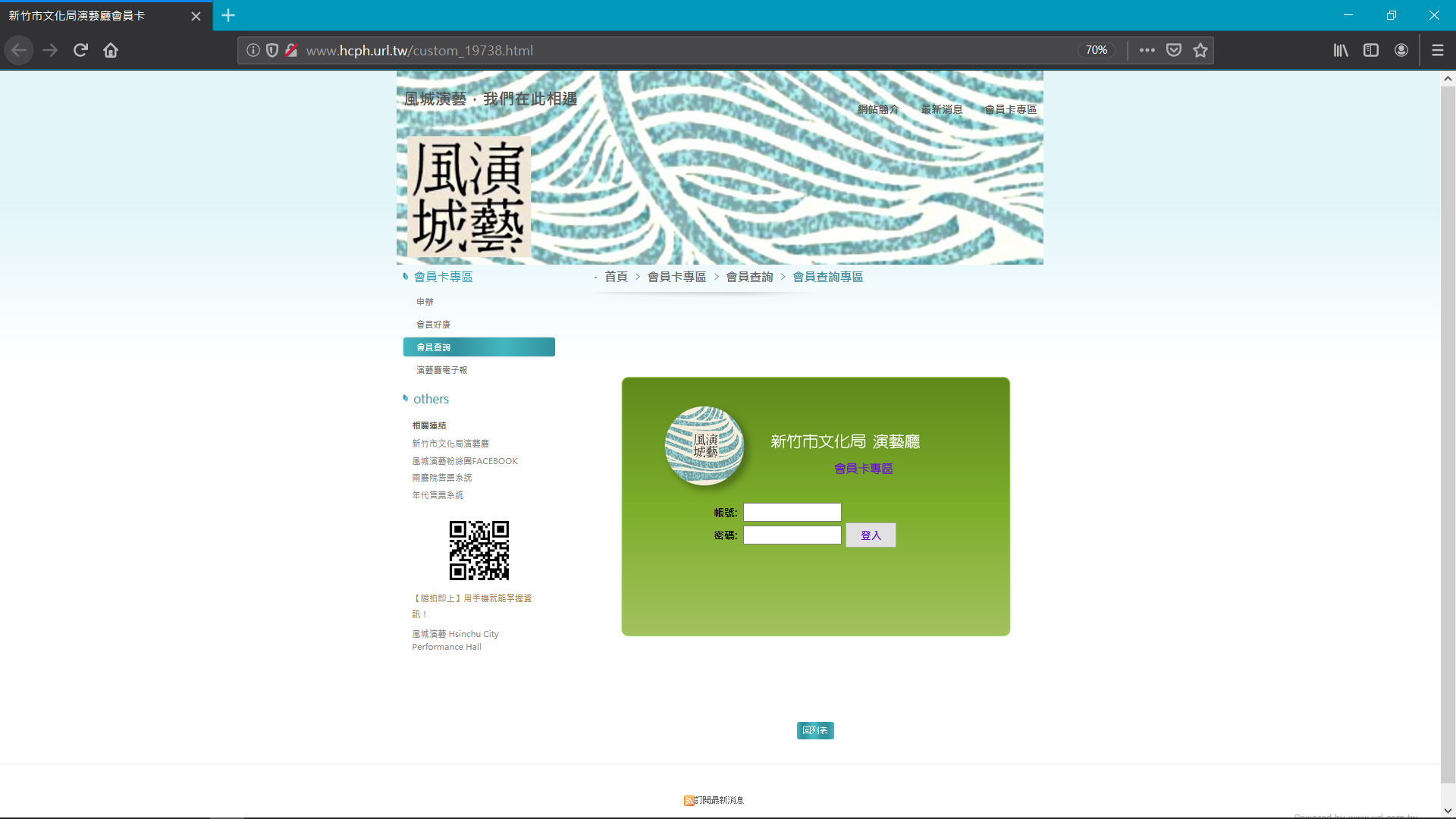1456x819 pixels.
Task: Open 演藝廳電子報 in sidebar menu
Action: 441,370
